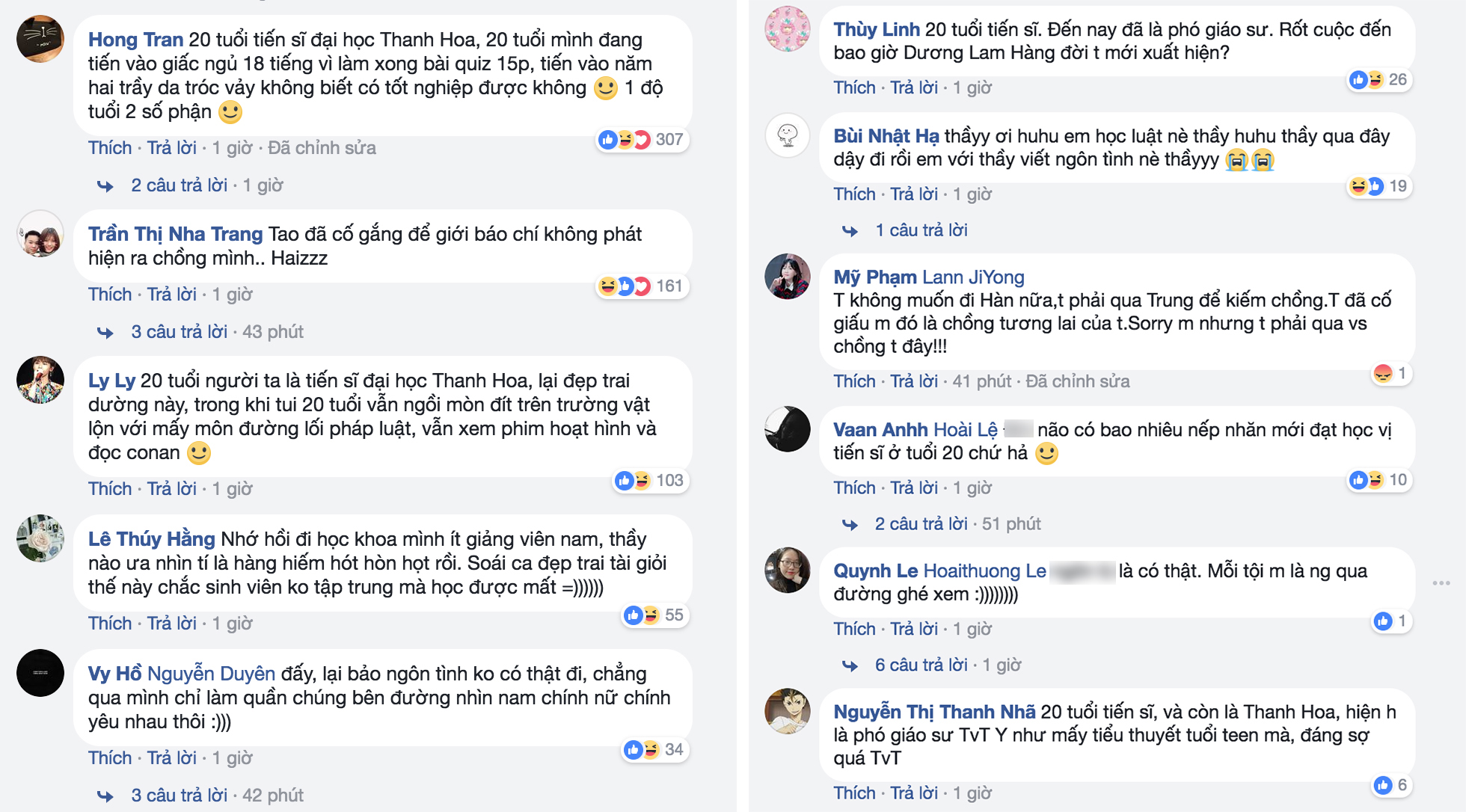The height and width of the screenshot is (812, 1466).
Task: Toggle Thích on Bùi Nhật Hạ's comment
Action: coord(854,194)
